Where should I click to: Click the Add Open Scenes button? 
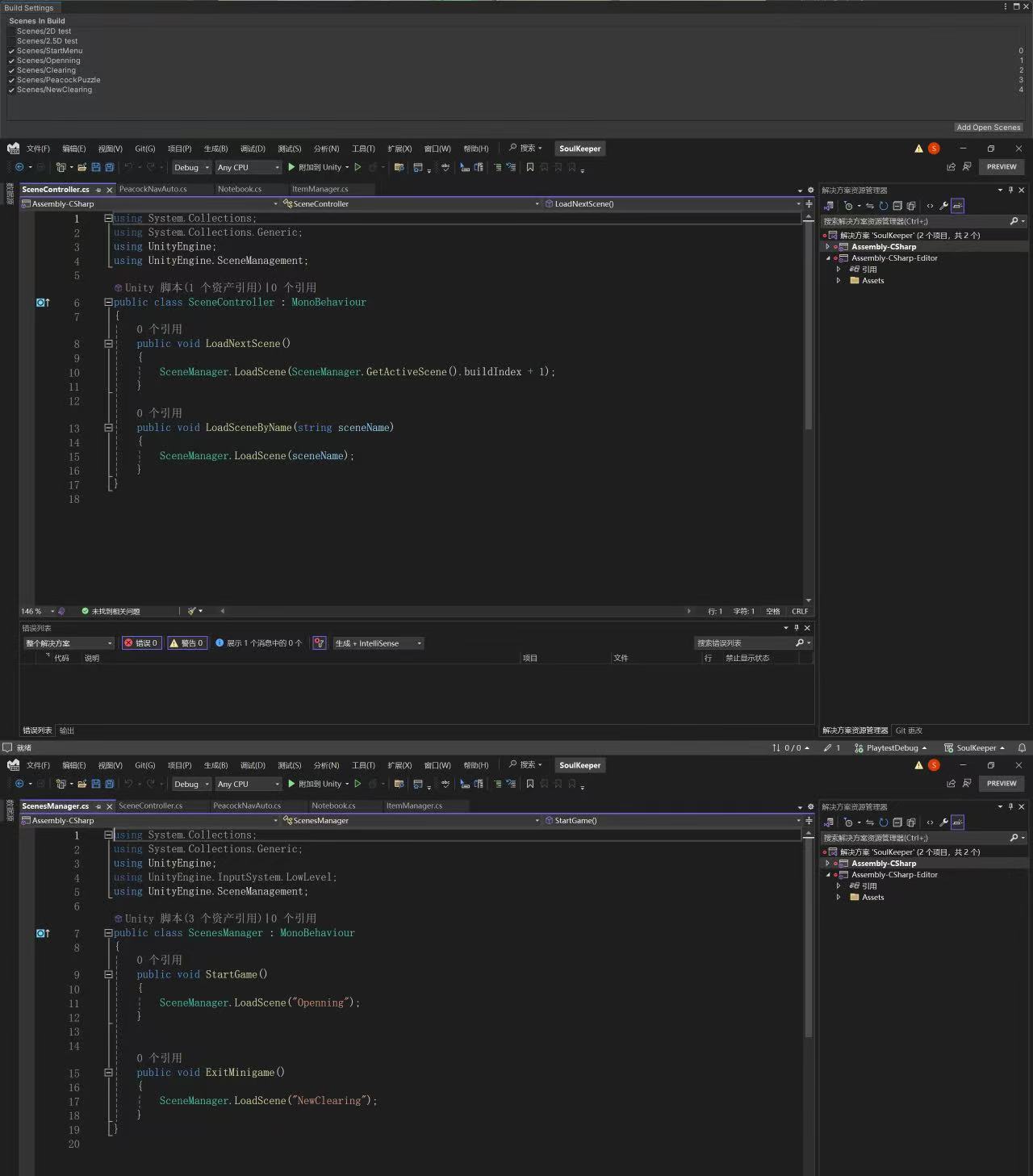(989, 128)
